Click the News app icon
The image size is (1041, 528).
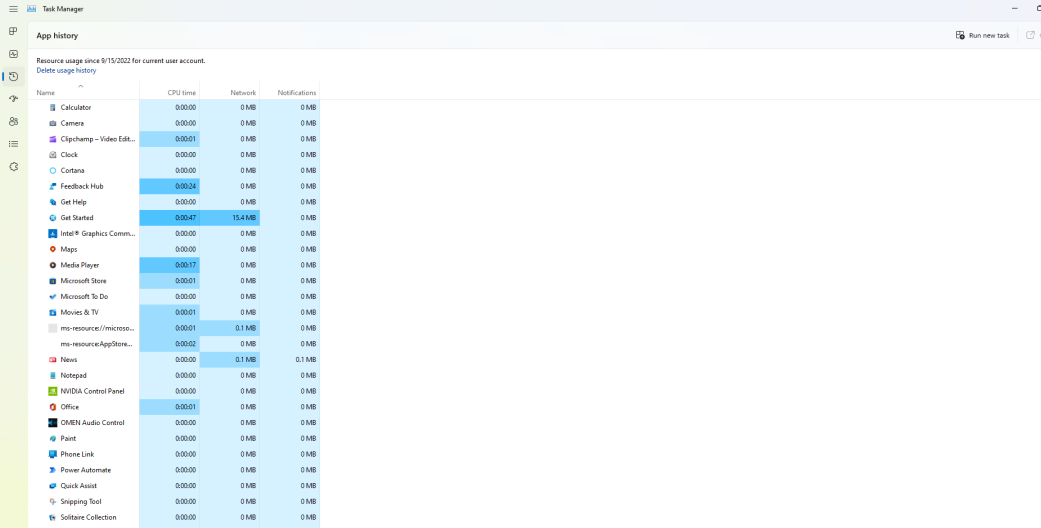(53, 360)
